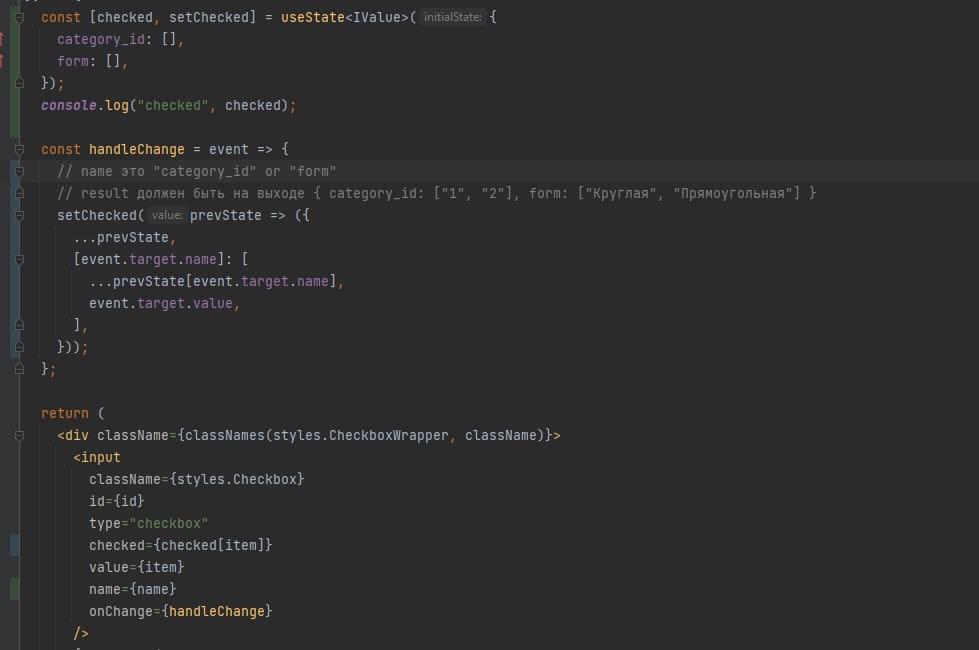The image size is (979, 650).
Task: Collapse the setChecked call fold marker
Action: (x=19, y=215)
